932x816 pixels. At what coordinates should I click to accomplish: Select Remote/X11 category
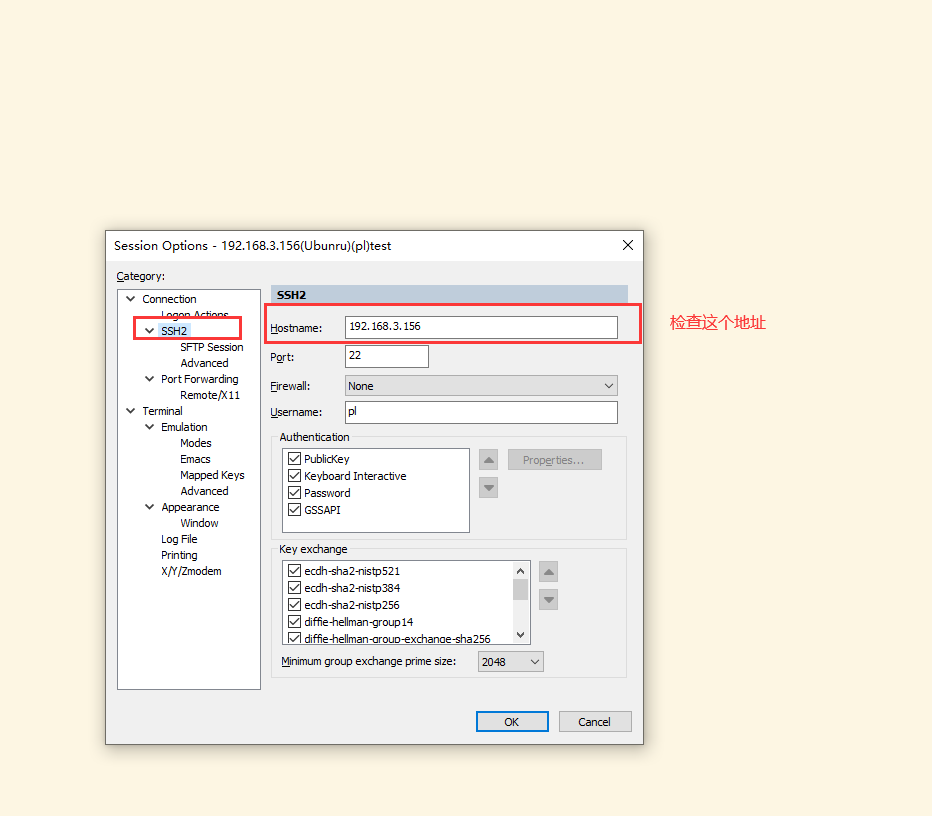(x=210, y=395)
